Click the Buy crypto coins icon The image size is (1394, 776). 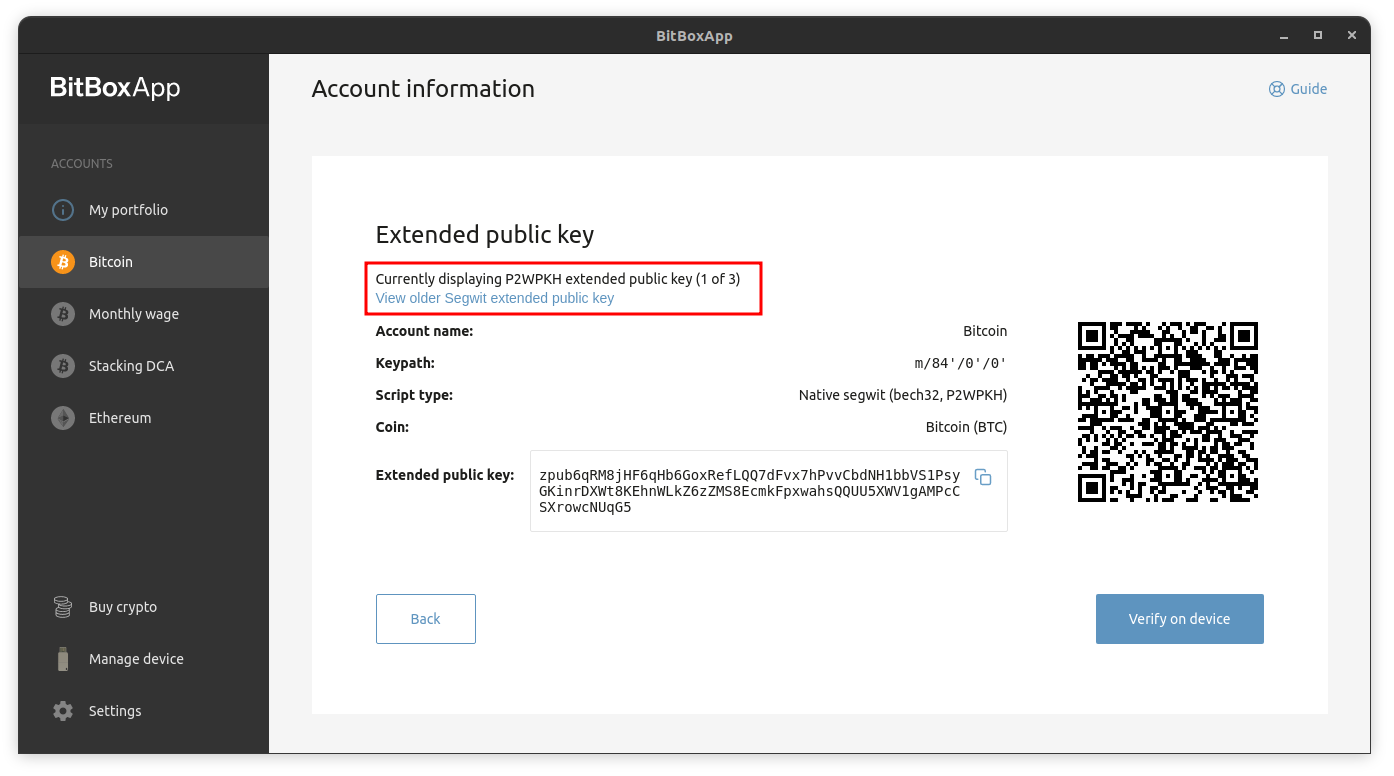coord(63,607)
